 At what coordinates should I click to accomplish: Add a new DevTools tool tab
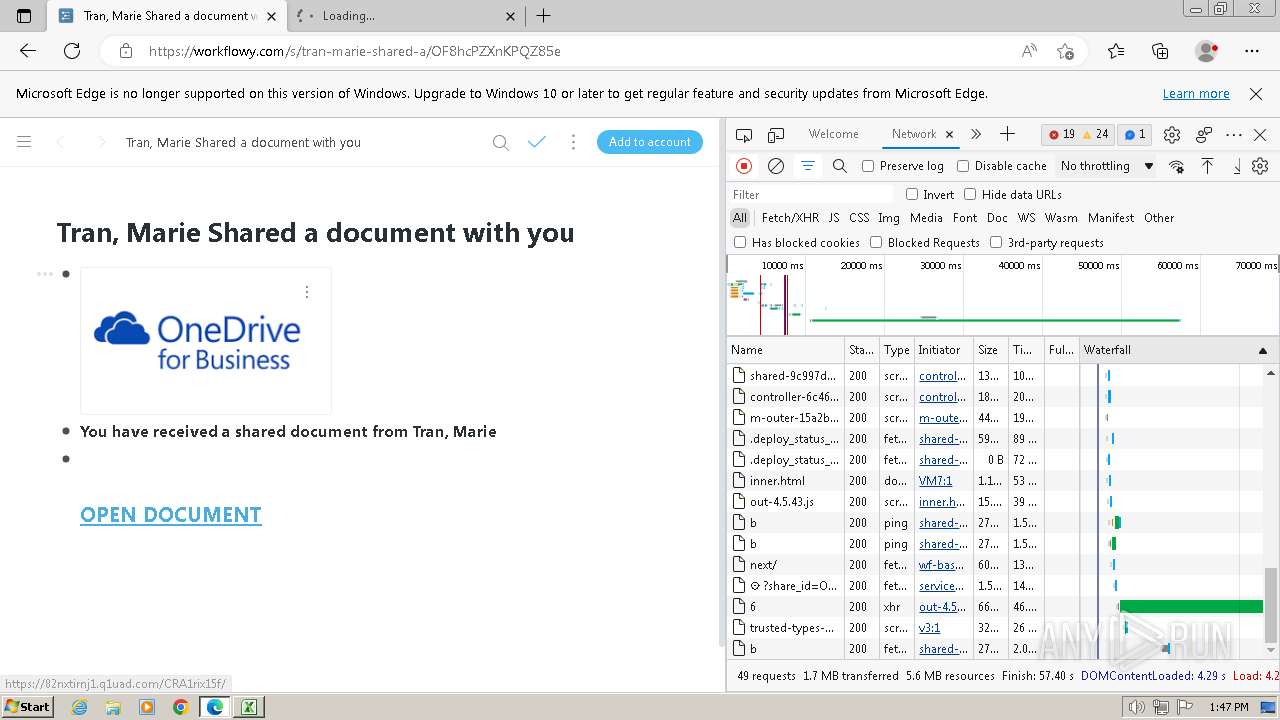click(x=1007, y=134)
